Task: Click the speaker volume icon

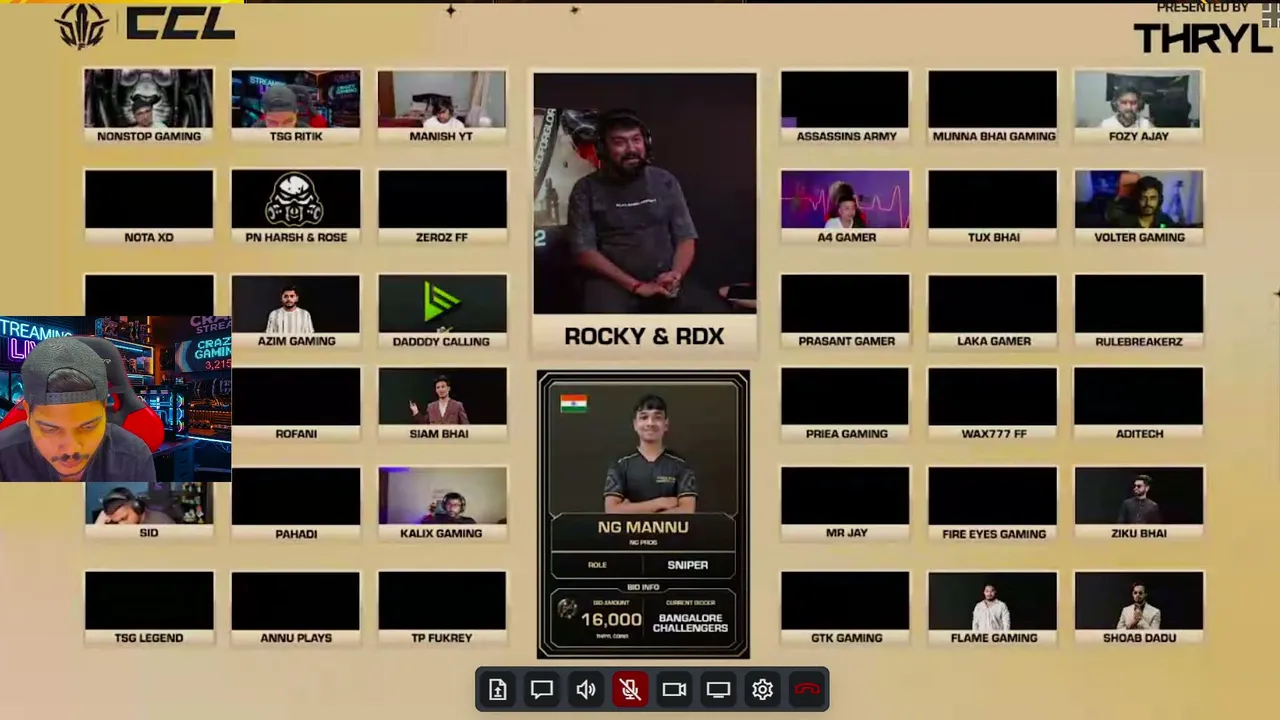Action: [x=586, y=690]
